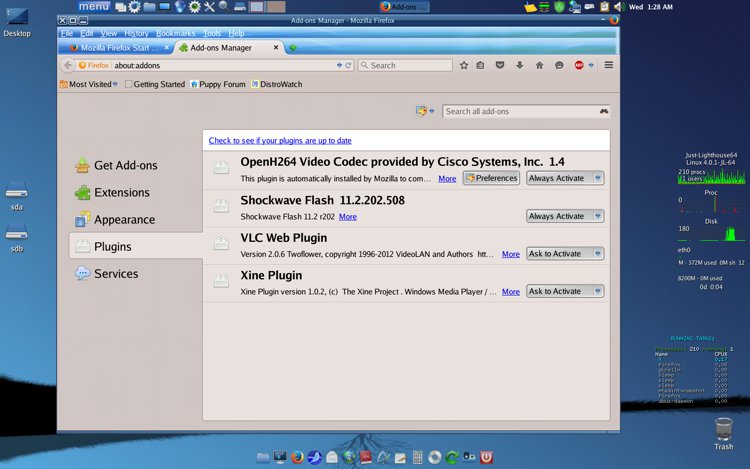Open the CD disc icon in the dock

coord(434,458)
